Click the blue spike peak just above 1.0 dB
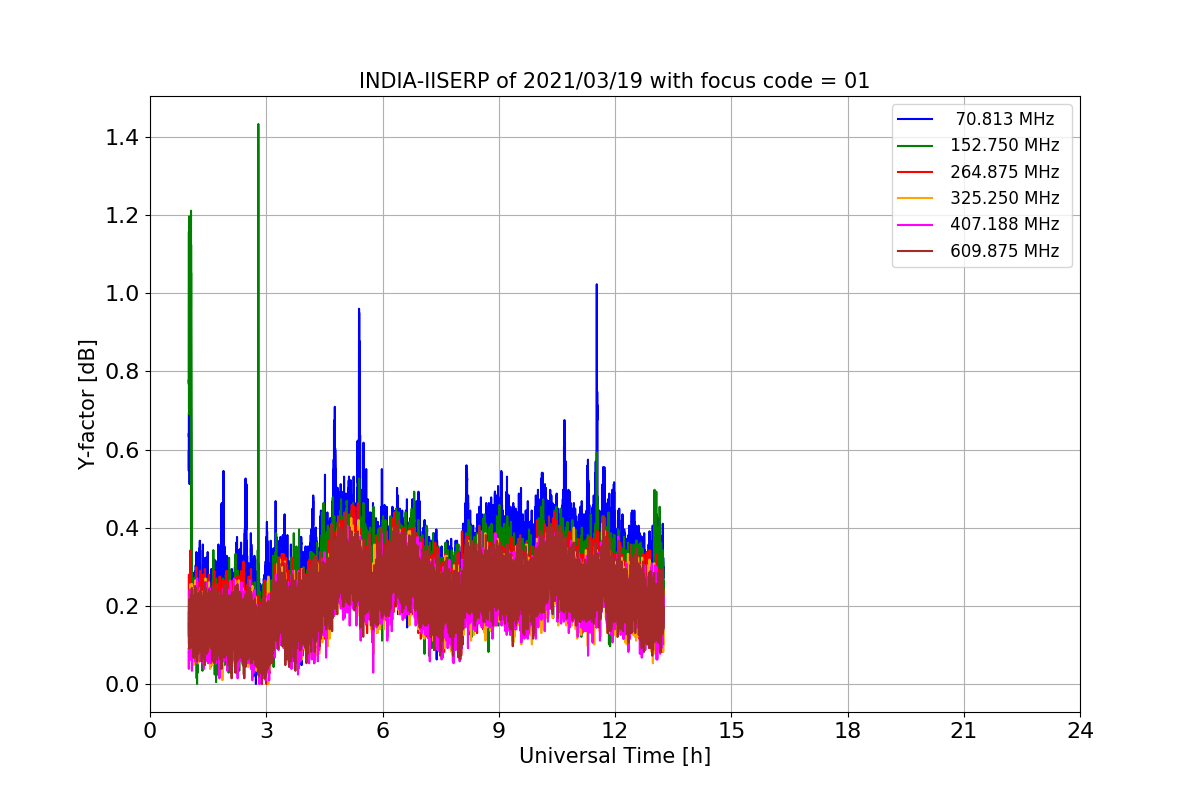The height and width of the screenshot is (800, 1200). point(597,286)
